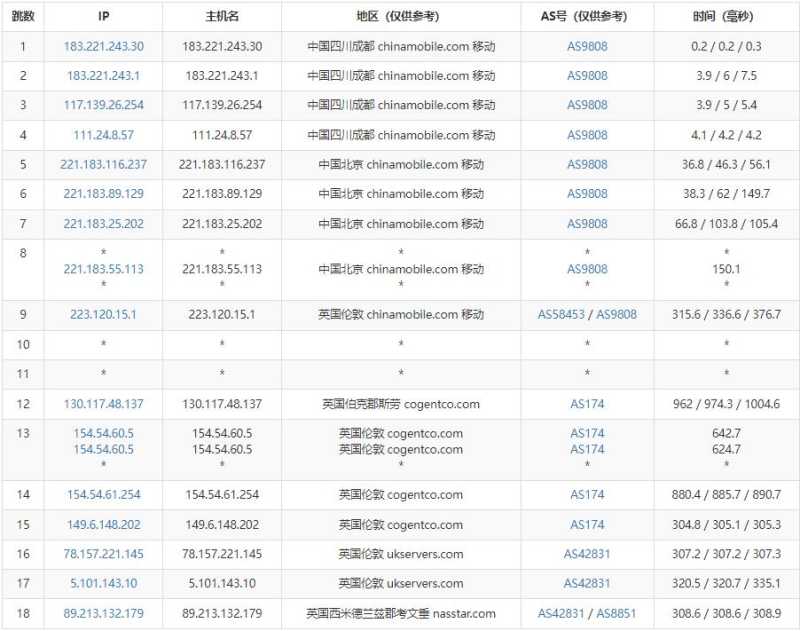Select hostname cell 223.120.15.1
Viewport: 800px width, 631px height.
(222, 314)
